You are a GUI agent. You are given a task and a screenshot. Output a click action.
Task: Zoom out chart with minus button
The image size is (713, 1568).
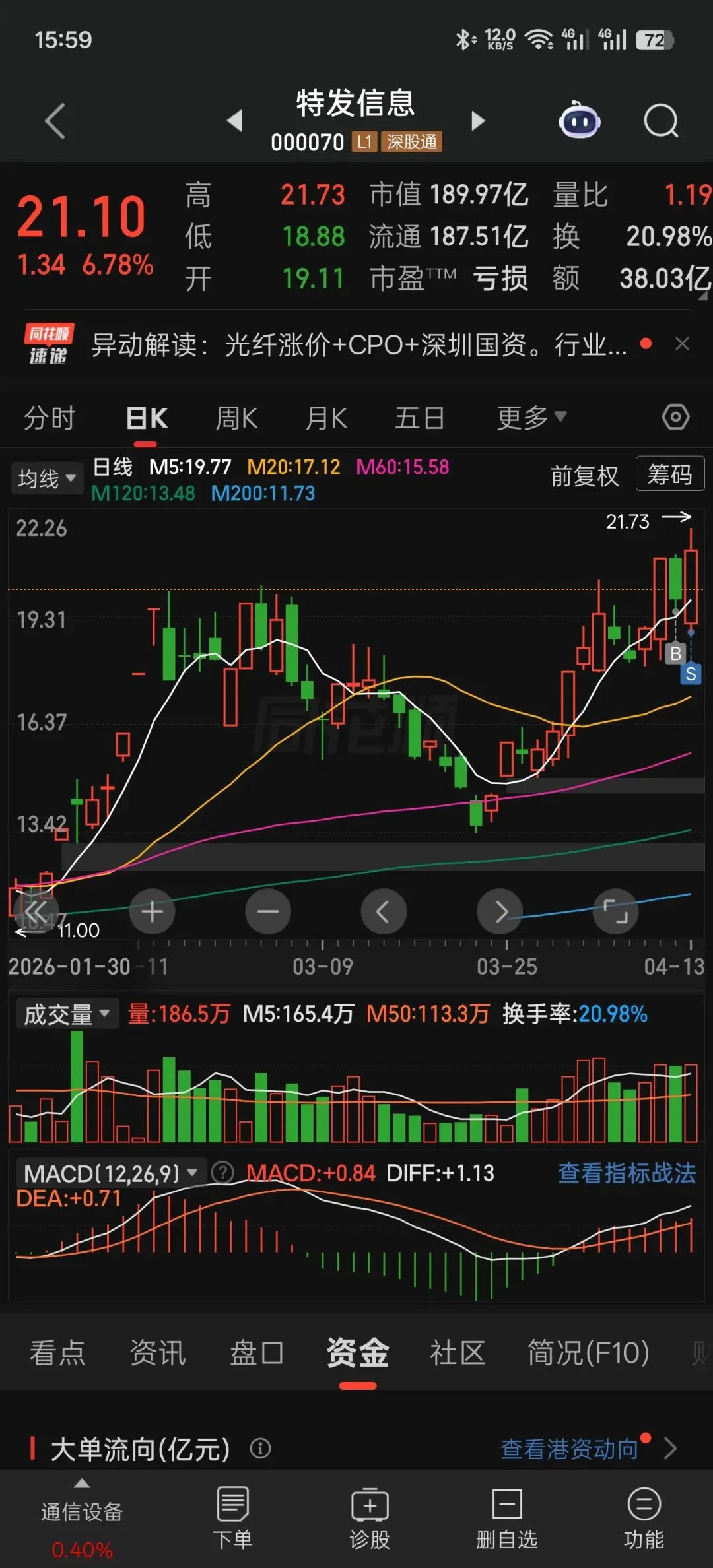tap(268, 911)
